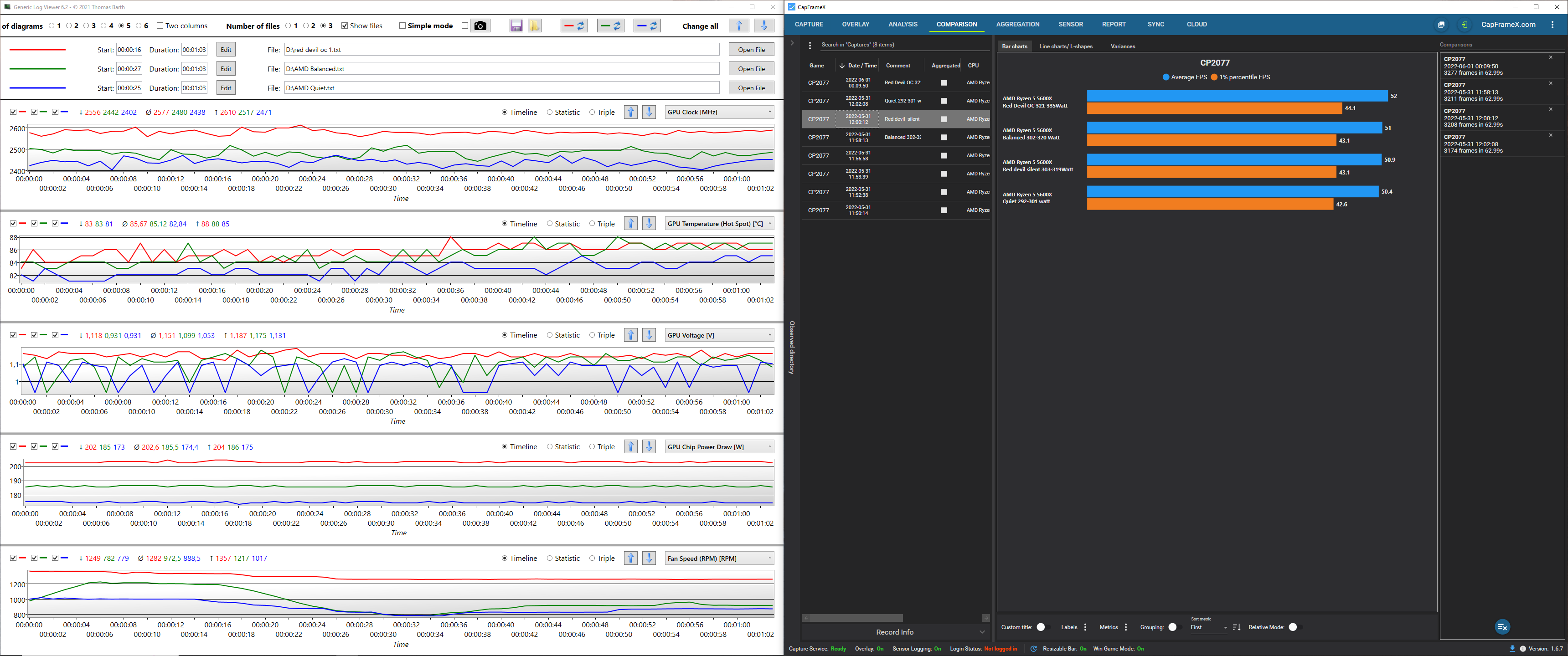Click the purple floppy disk save icon
The width and height of the screenshot is (1568, 656).
click(516, 26)
